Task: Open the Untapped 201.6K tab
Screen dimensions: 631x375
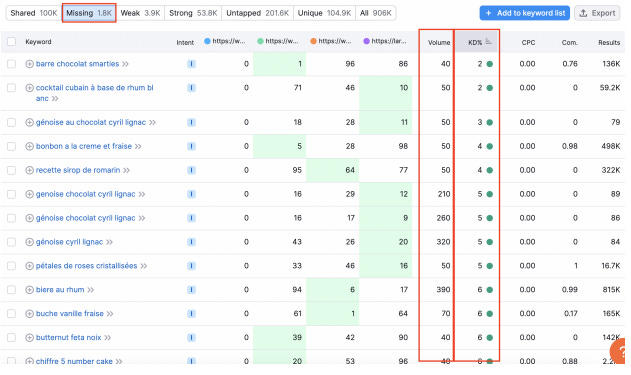Action: click(258, 13)
